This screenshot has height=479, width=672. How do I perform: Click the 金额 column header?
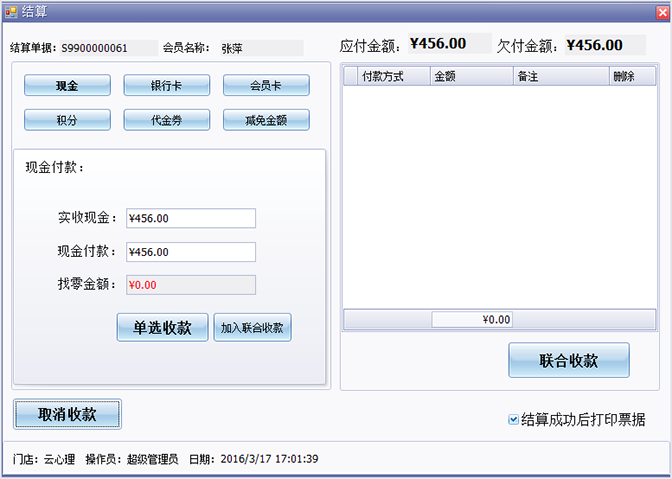(x=472, y=76)
